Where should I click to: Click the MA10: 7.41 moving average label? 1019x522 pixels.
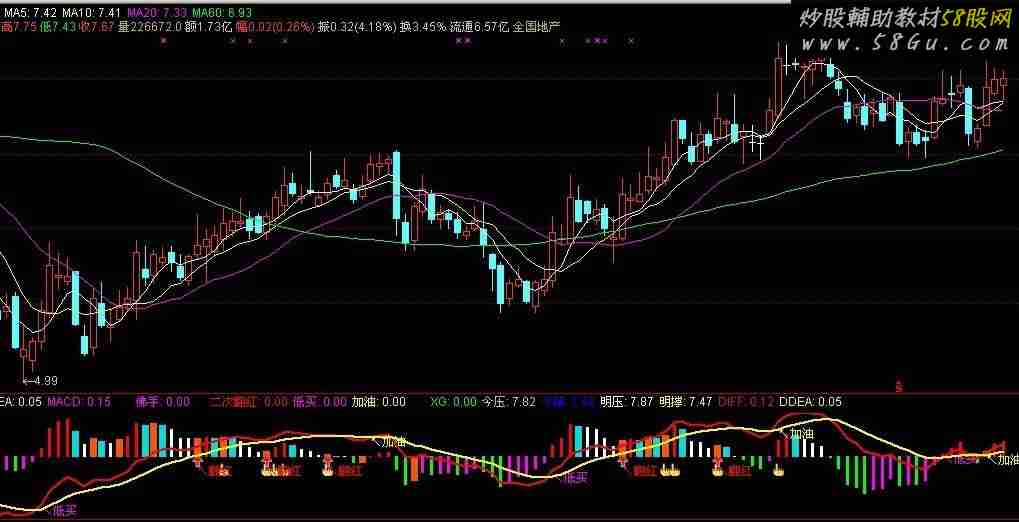coord(92,12)
